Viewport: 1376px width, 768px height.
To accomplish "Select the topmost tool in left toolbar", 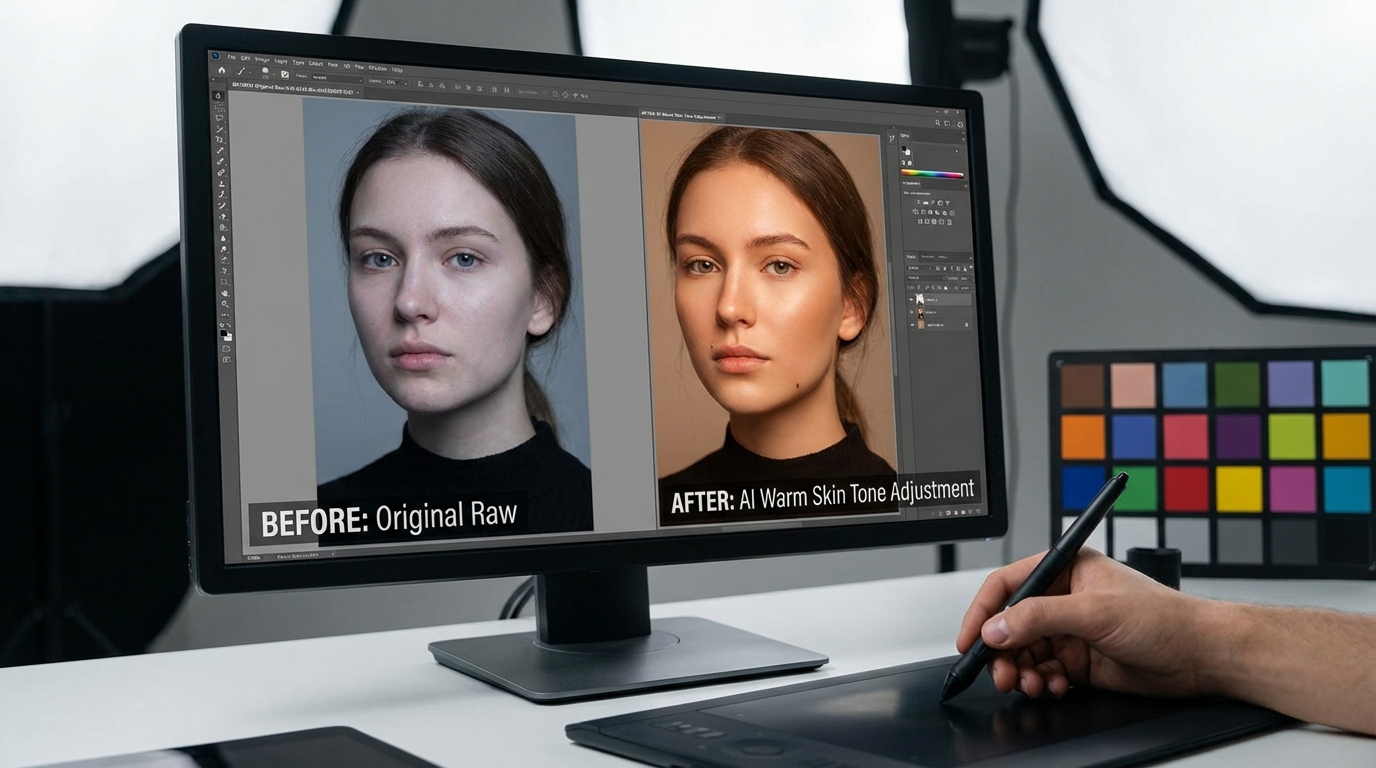I will pyautogui.click(x=219, y=96).
